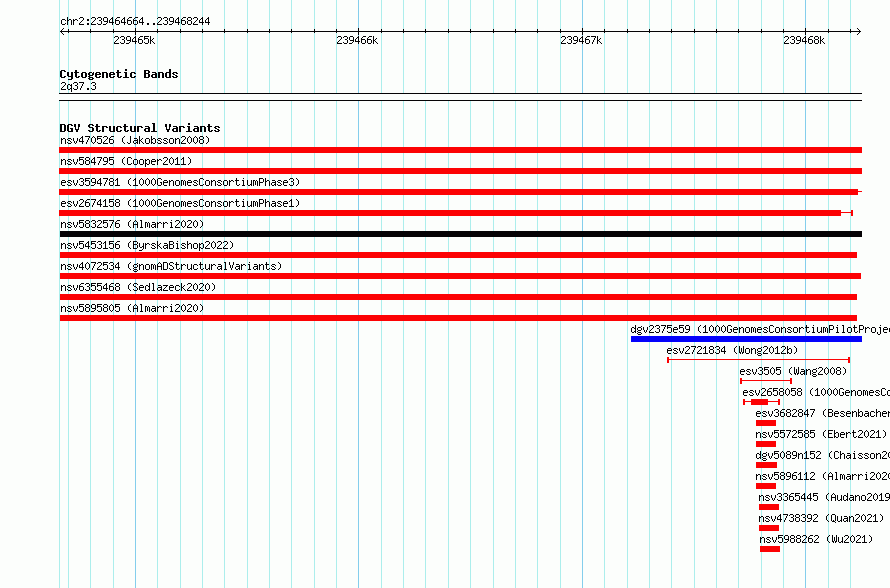Open the nsv5453156 (ByrskaBishop2022) variant bar
The image size is (890, 588).
458,255
